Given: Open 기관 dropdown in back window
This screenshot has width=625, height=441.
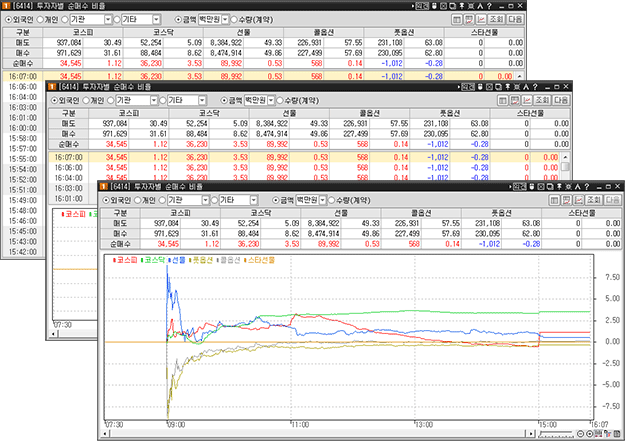Looking at the screenshot, I should tap(108, 20).
